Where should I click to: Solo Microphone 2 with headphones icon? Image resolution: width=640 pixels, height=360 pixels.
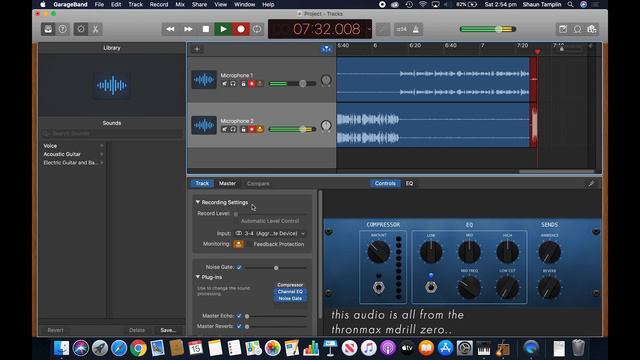pos(233,129)
